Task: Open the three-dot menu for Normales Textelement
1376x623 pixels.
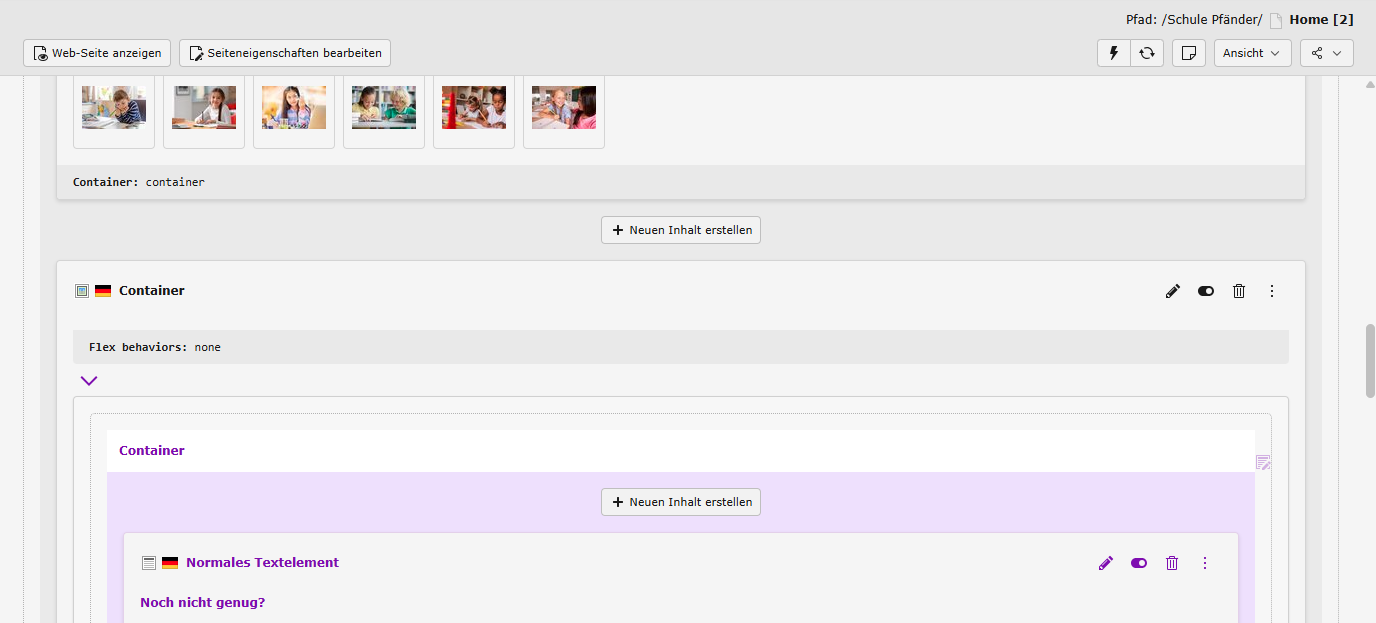Action: coord(1205,563)
